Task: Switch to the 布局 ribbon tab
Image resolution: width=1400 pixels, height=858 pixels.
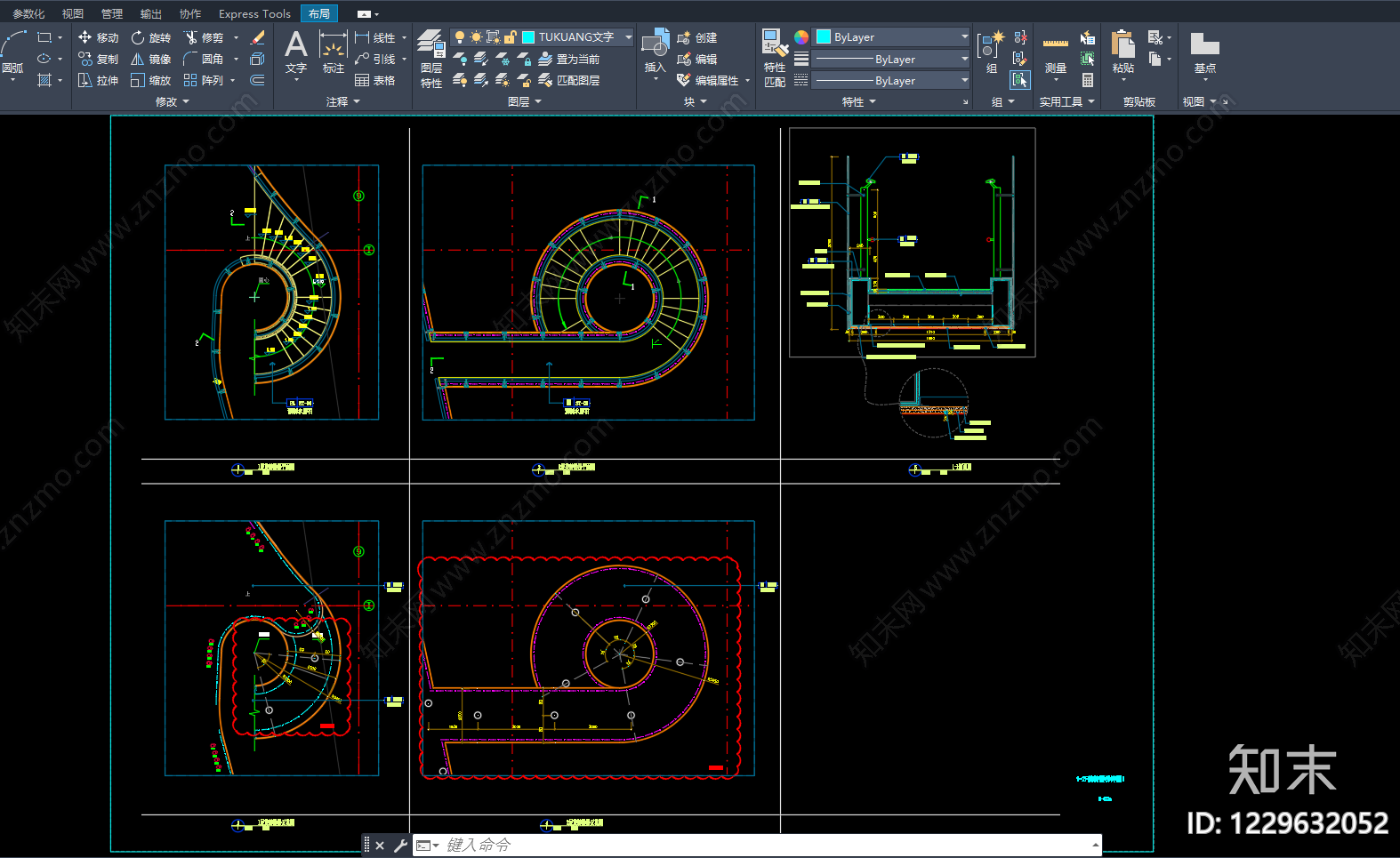Action: click(x=319, y=13)
